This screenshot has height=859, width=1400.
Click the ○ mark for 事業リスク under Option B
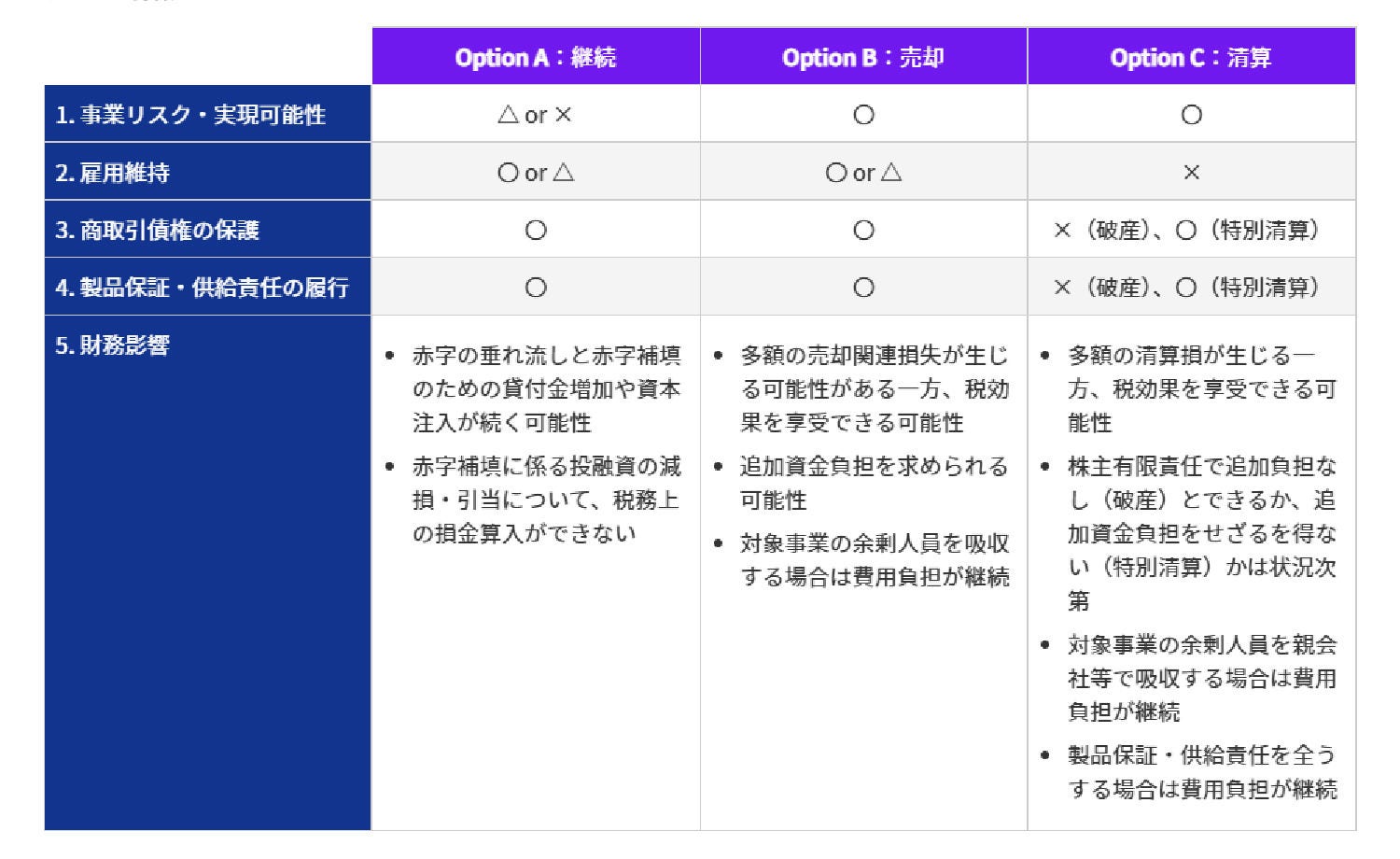862,114
